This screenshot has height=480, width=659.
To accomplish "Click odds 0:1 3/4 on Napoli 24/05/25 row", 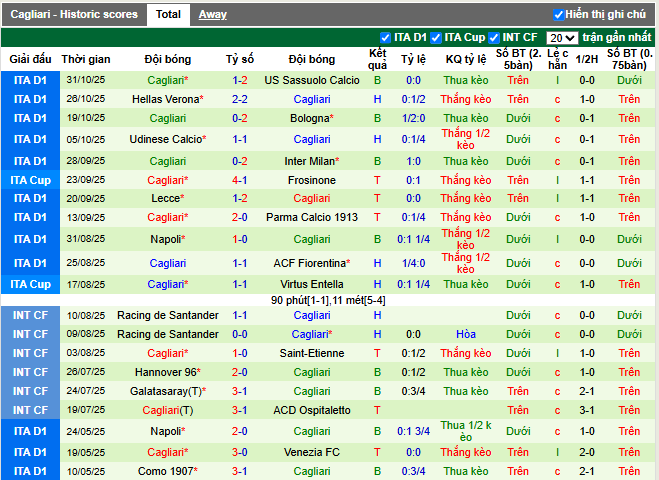I will (x=413, y=431).
